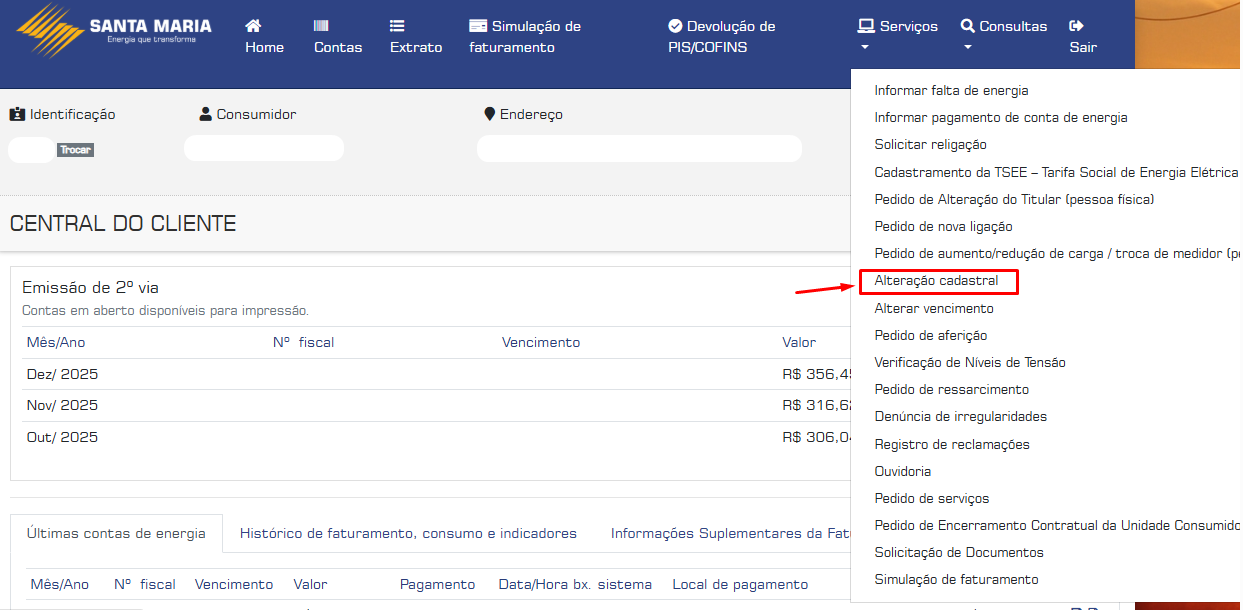Open Devolução de PIS/COFINS check icon
The image size is (1243, 610).
675,26
